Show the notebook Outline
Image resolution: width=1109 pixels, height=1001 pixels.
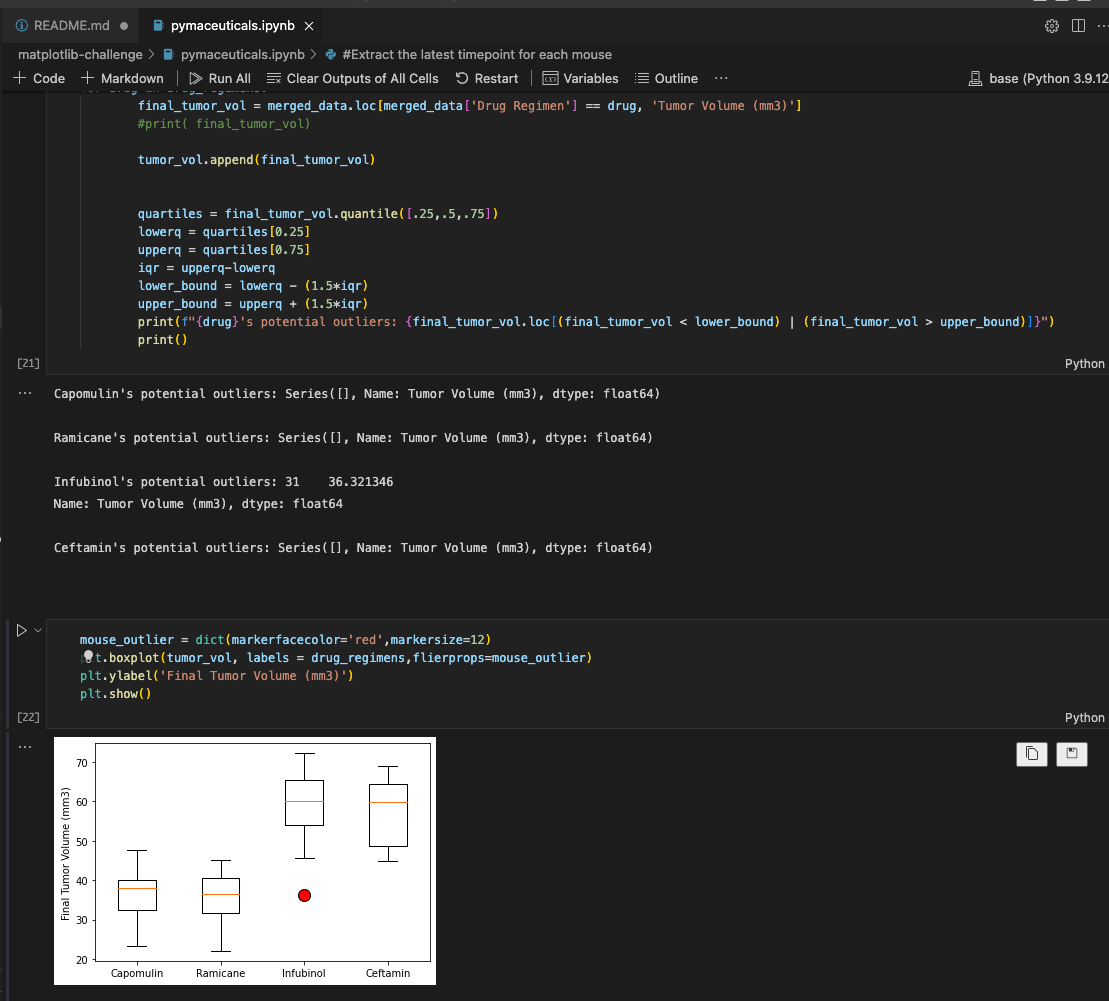tap(666, 79)
